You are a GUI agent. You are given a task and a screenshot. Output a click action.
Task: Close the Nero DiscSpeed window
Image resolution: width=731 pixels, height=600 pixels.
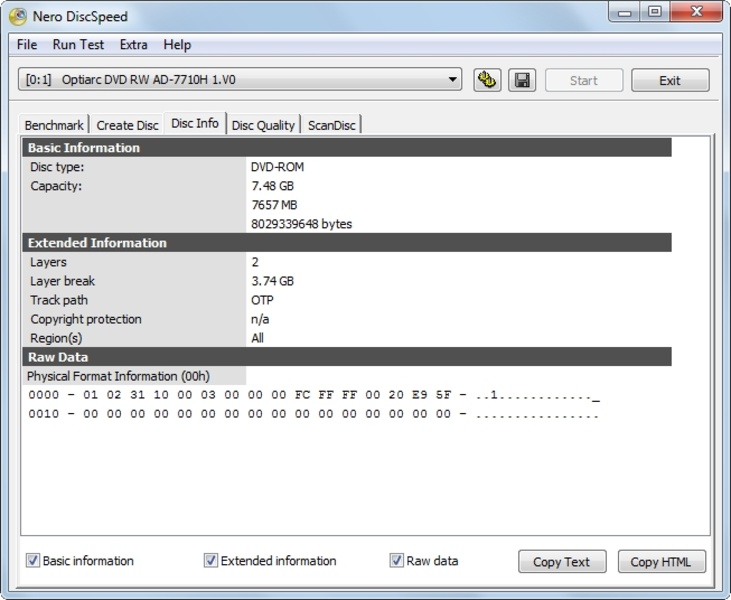[x=696, y=12]
